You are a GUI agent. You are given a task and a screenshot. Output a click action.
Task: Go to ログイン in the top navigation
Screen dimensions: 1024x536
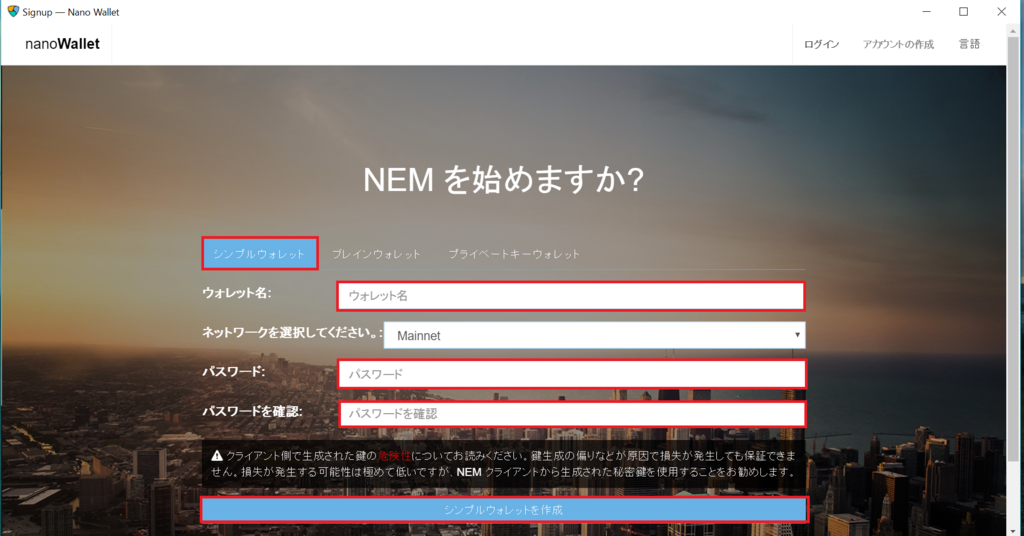pyautogui.click(x=821, y=44)
